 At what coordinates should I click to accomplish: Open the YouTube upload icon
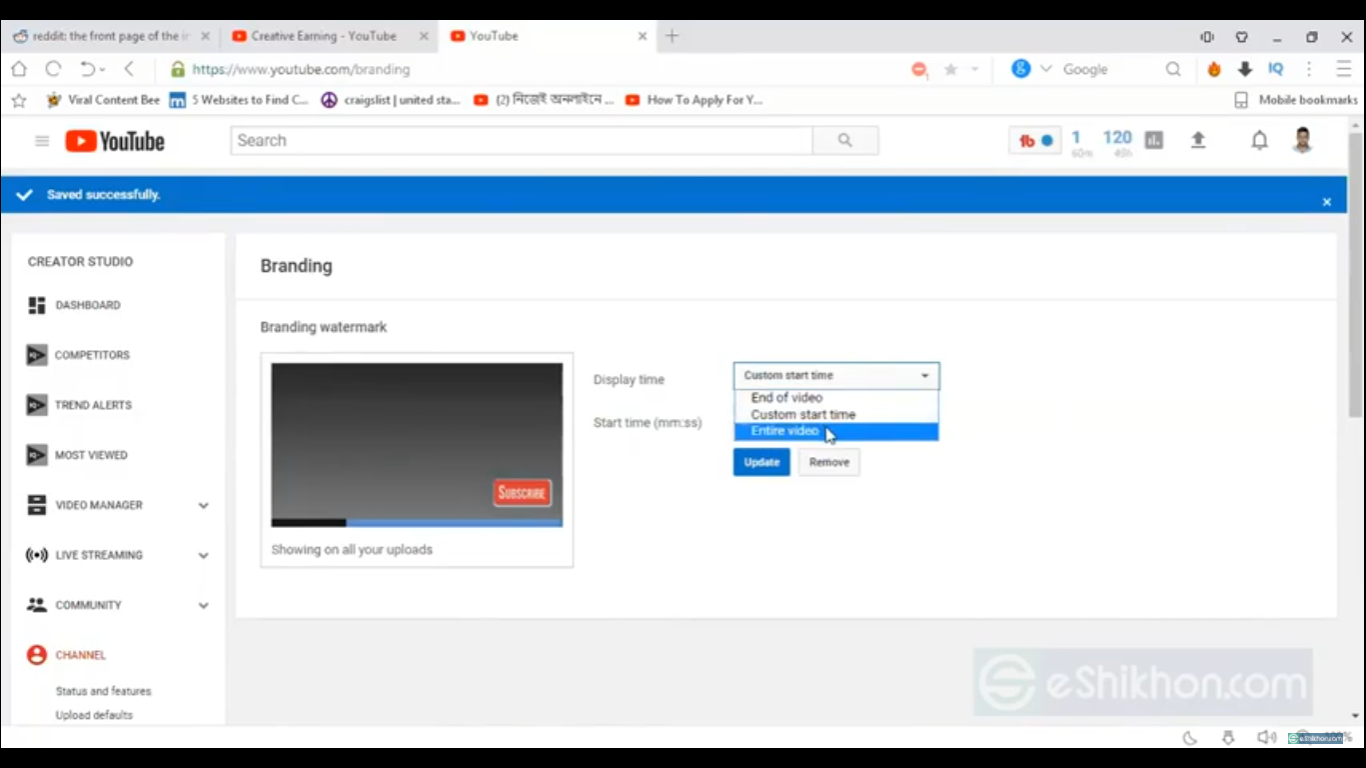coord(1198,140)
